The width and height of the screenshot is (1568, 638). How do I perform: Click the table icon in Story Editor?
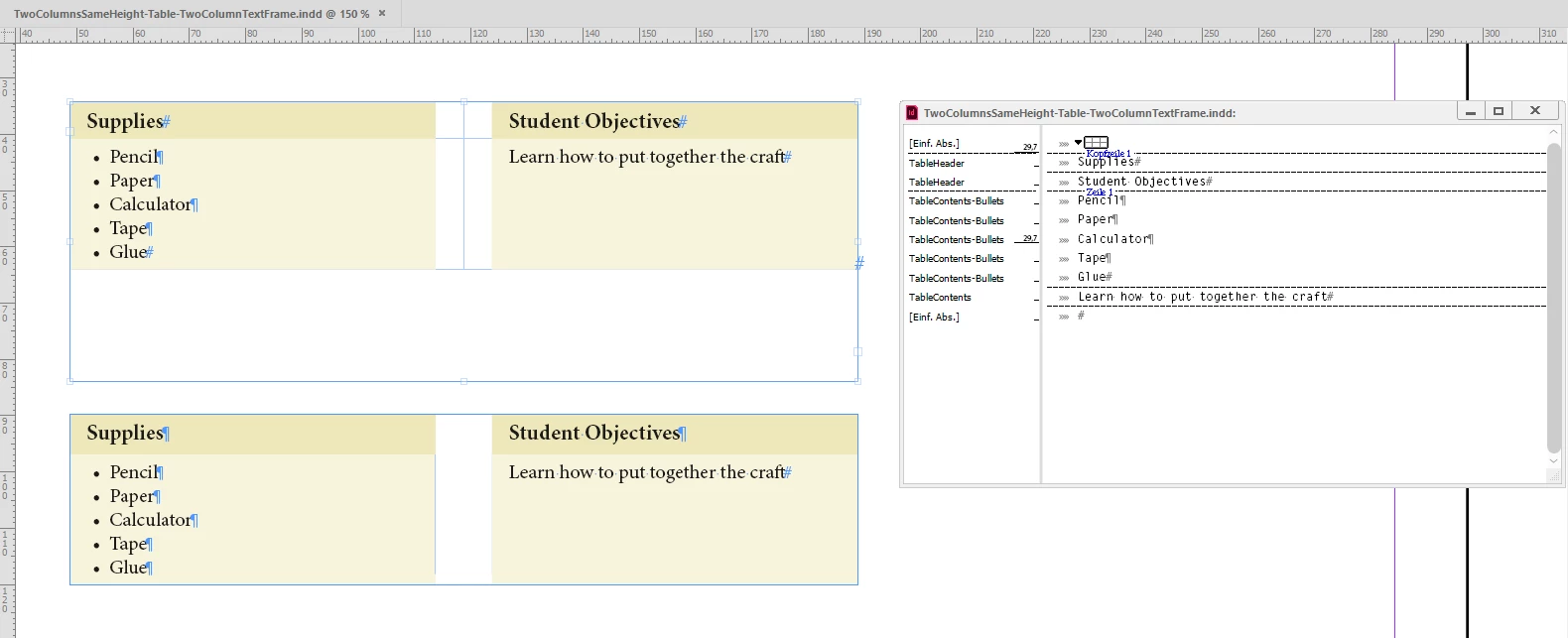coord(1096,143)
